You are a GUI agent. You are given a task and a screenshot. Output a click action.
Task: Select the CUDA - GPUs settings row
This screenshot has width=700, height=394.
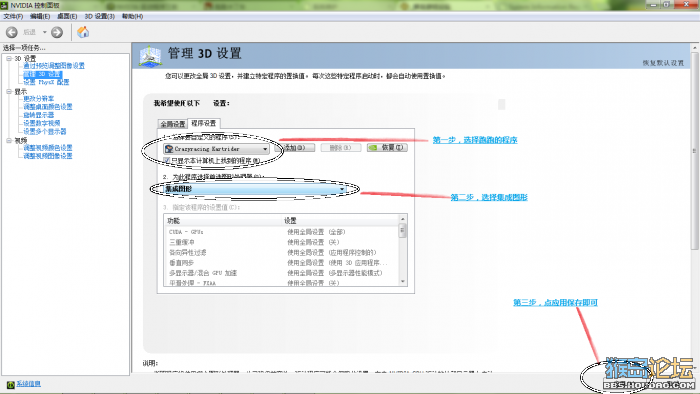(281, 232)
